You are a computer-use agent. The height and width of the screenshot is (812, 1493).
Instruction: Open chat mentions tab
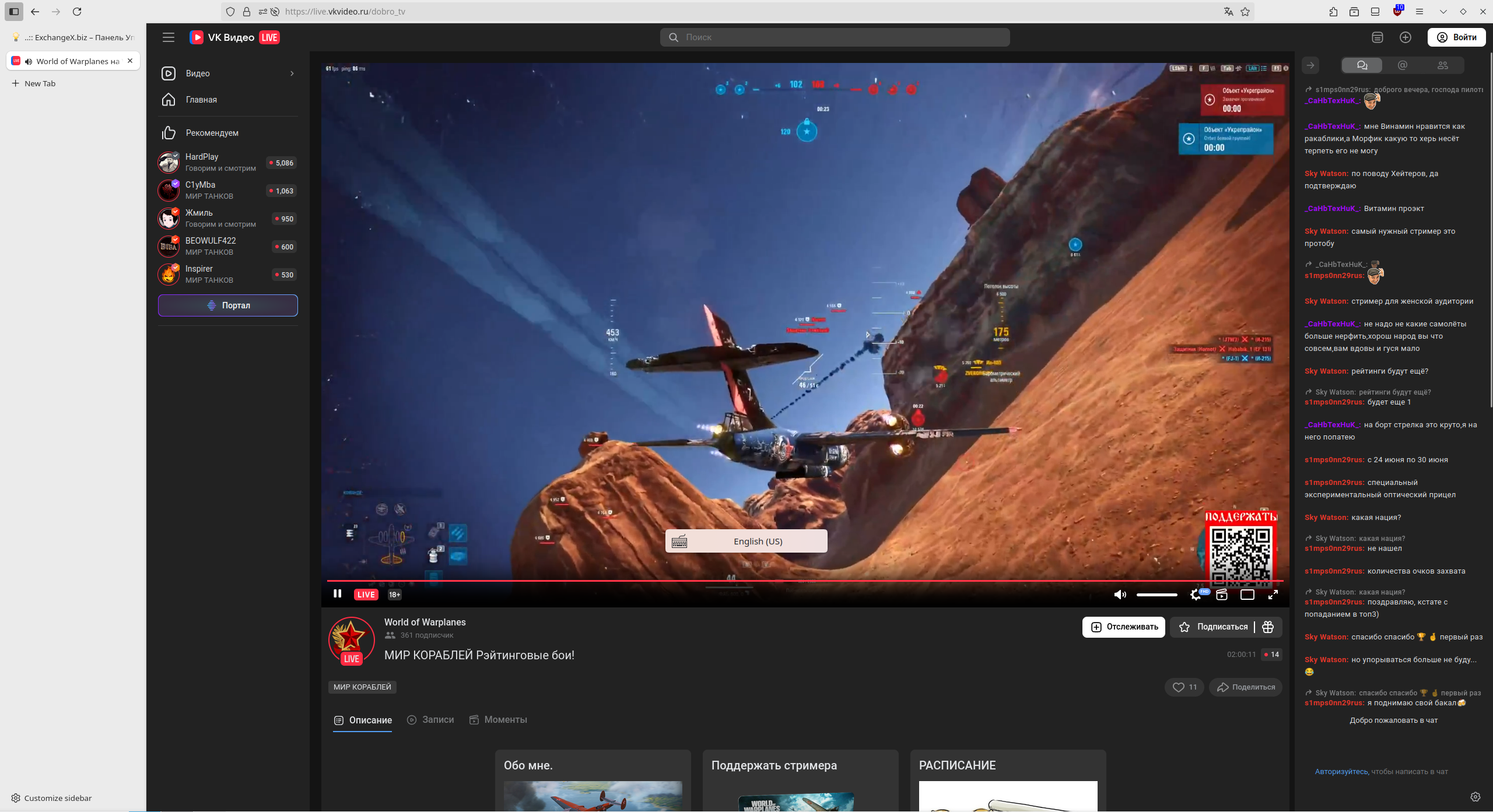(x=1403, y=65)
